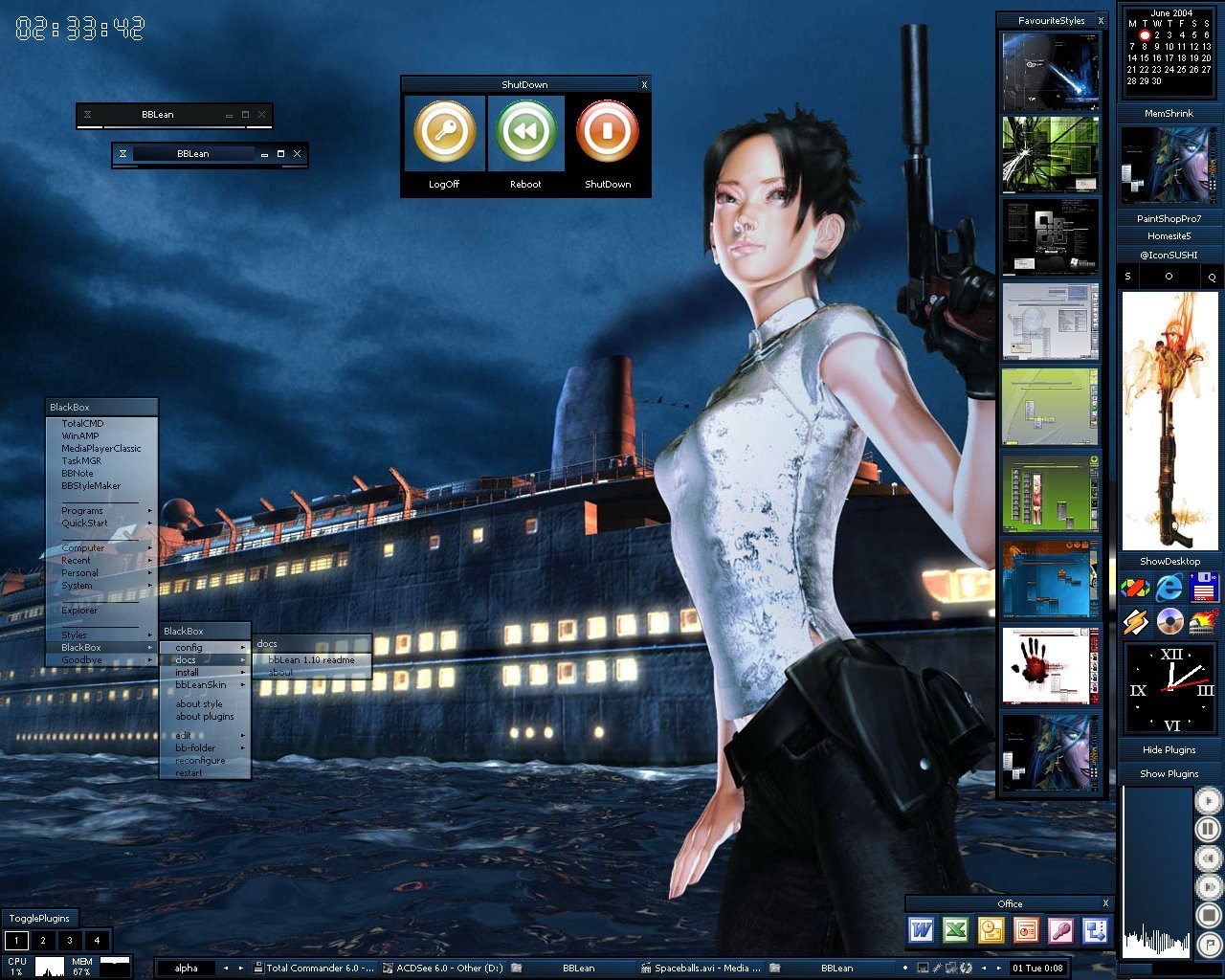Stop playback with the stop button
The width and height of the screenshot is (1225, 980).
click(1209, 915)
